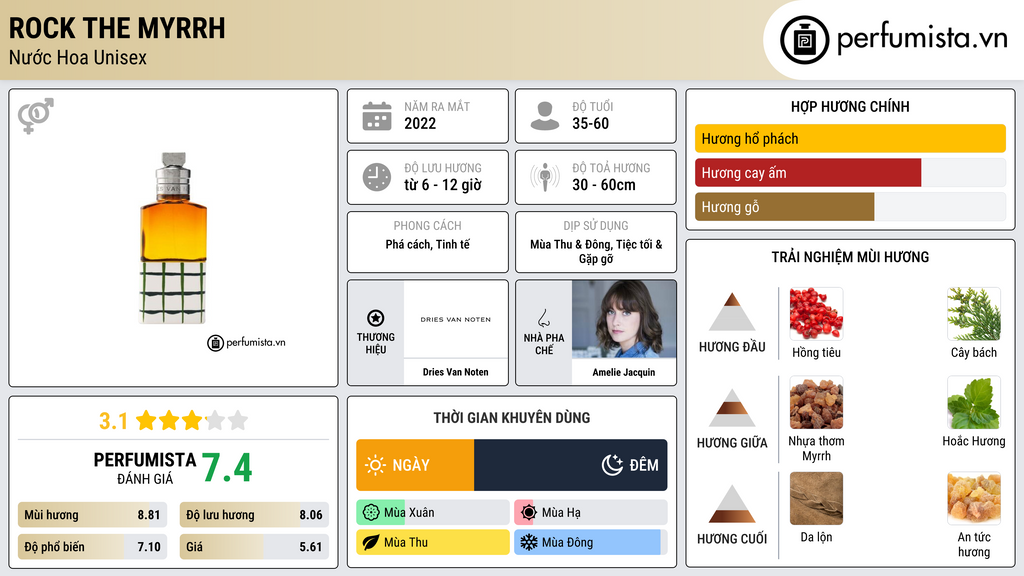Screen dimensions: 1024x576
Task: Click the 2022 release year value
Action: click(x=420, y=123)
